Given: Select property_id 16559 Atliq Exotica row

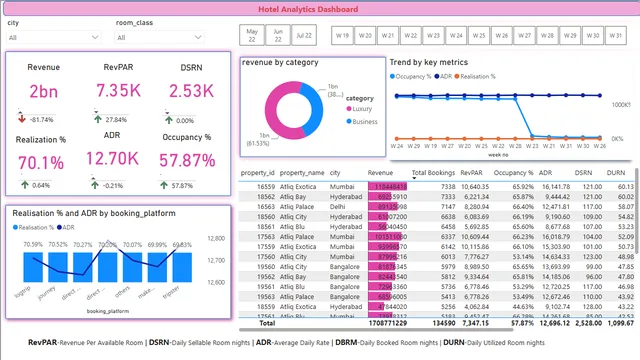Looking at the screenshot, I should pos(437,187).
